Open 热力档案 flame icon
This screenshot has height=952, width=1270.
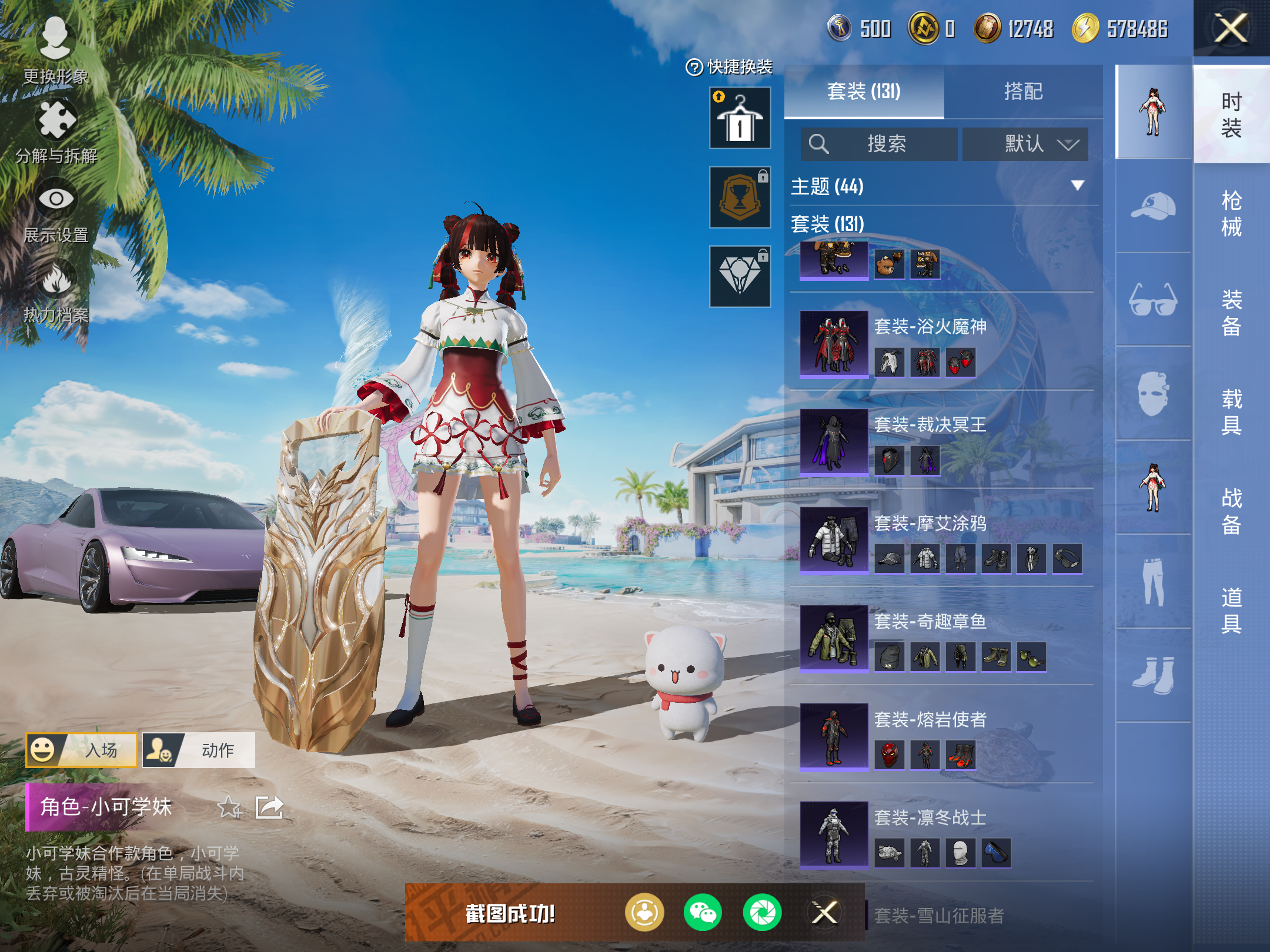point(56,278)
